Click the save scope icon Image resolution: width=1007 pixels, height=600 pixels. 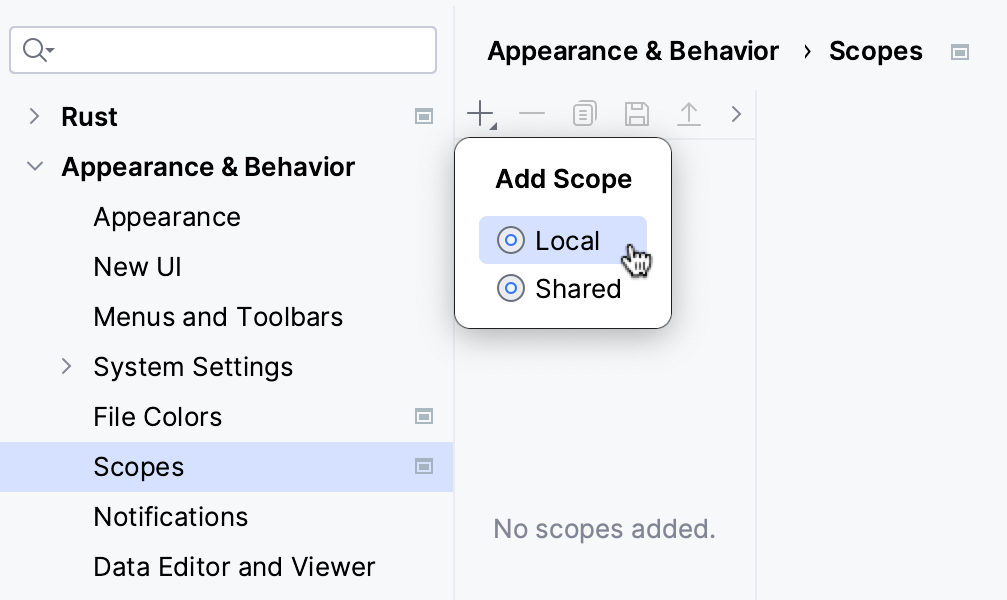coord(637,113)
